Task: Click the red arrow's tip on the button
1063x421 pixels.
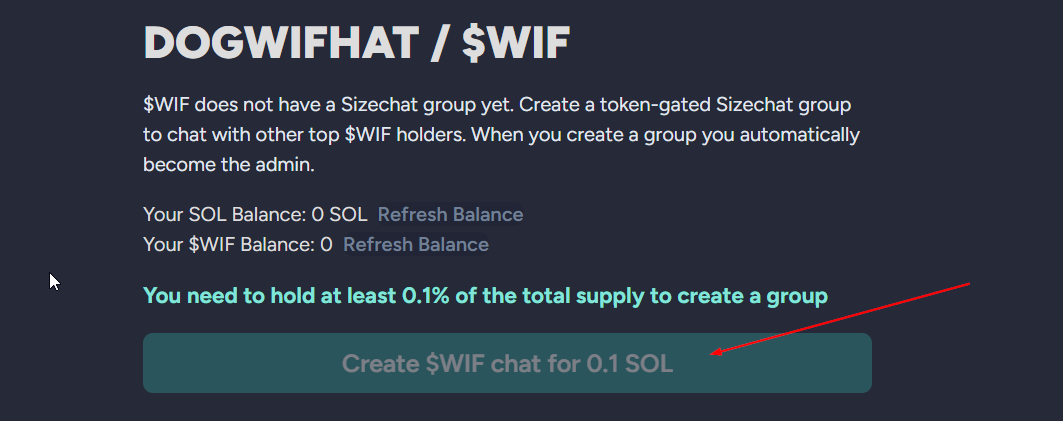Action: coord(712,353)
